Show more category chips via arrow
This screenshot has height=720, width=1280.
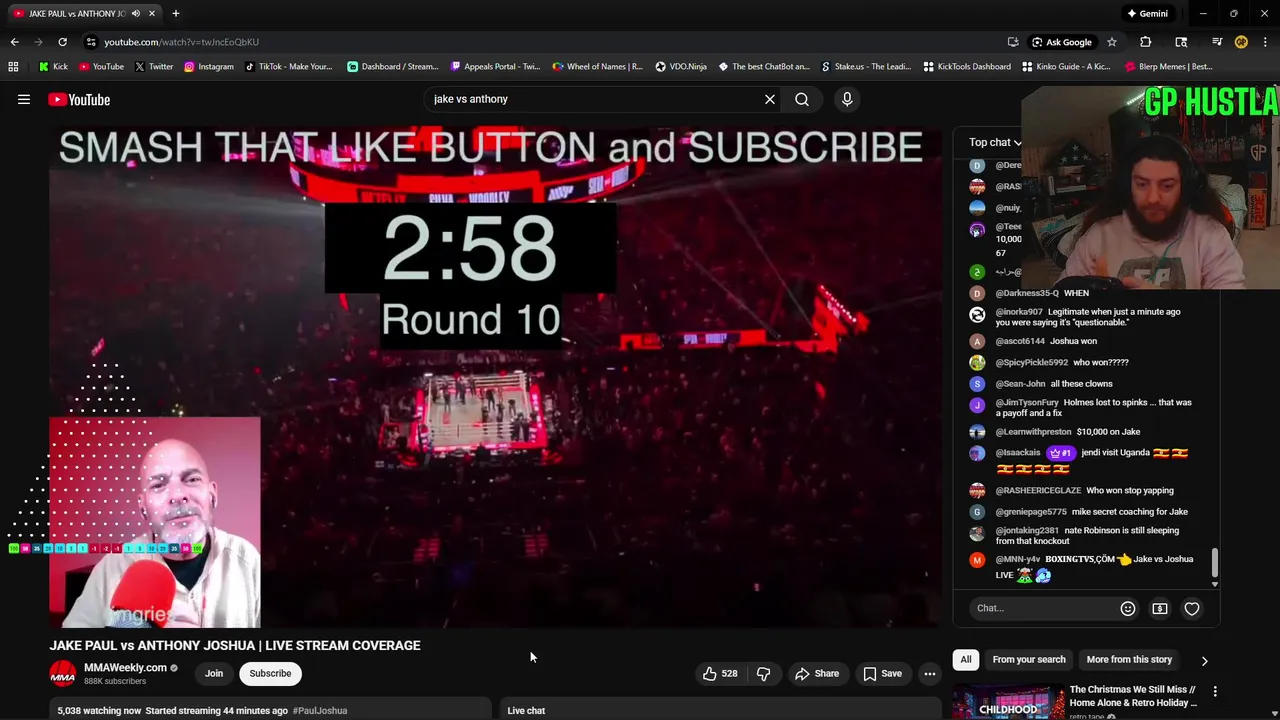[x=1204, y=660]
